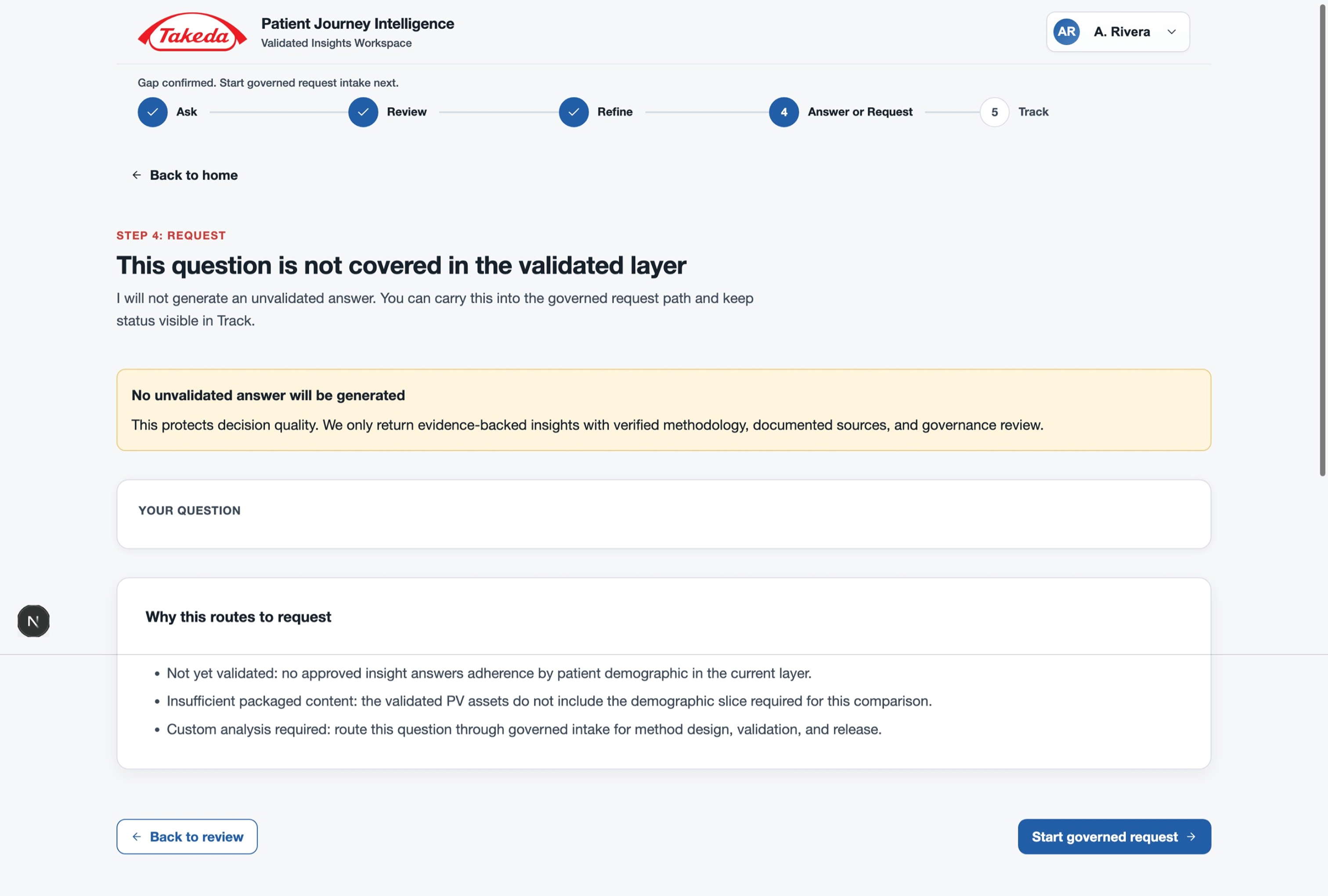The height and width of the screenshot is (896, 1328).
Task: Click 'No unvalidated answer will be generated' banner title
Action: click(268, 395)
